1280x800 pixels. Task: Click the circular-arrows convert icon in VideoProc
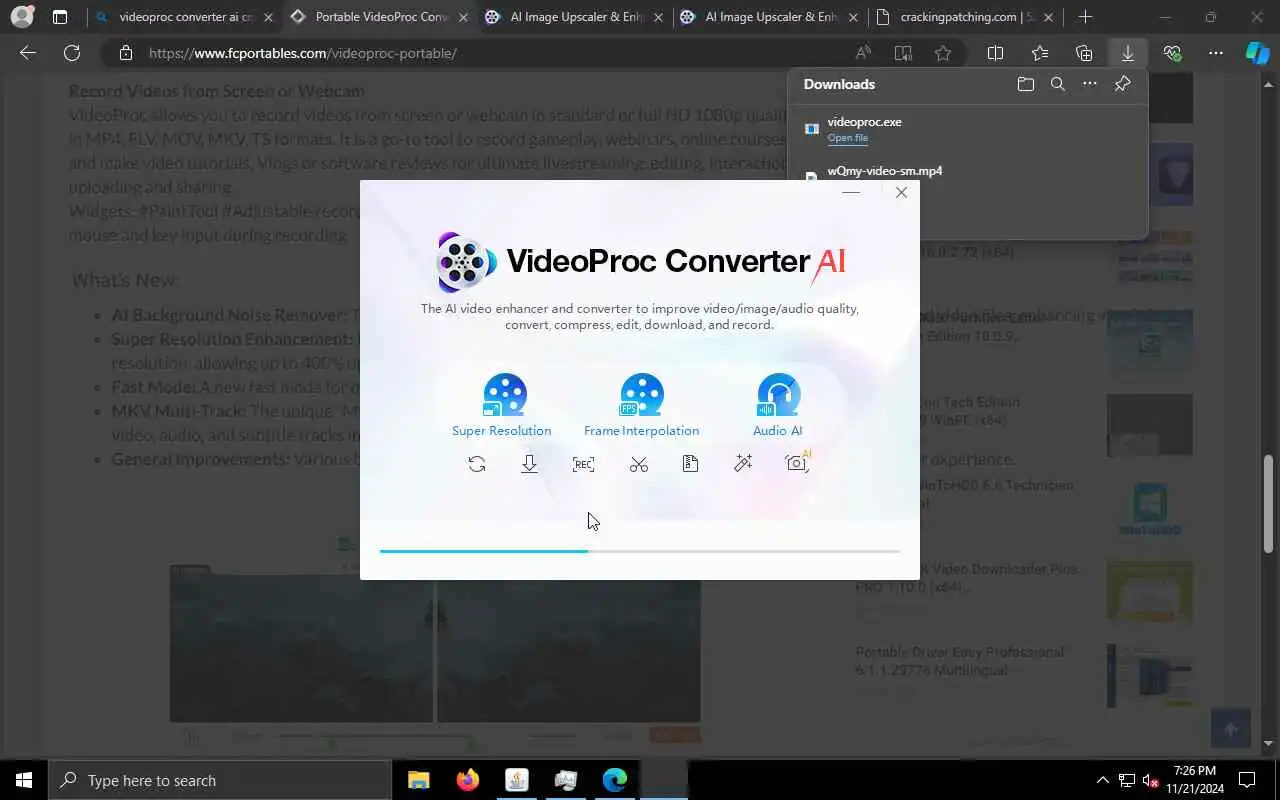coord(477,464)
